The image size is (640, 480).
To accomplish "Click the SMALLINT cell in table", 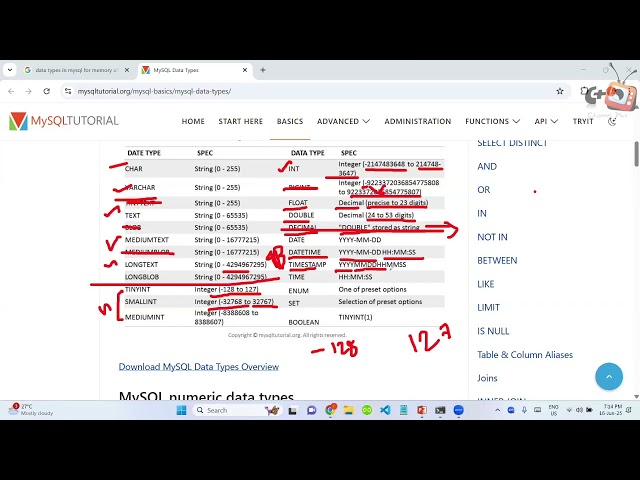I will [x=141, y=302].
